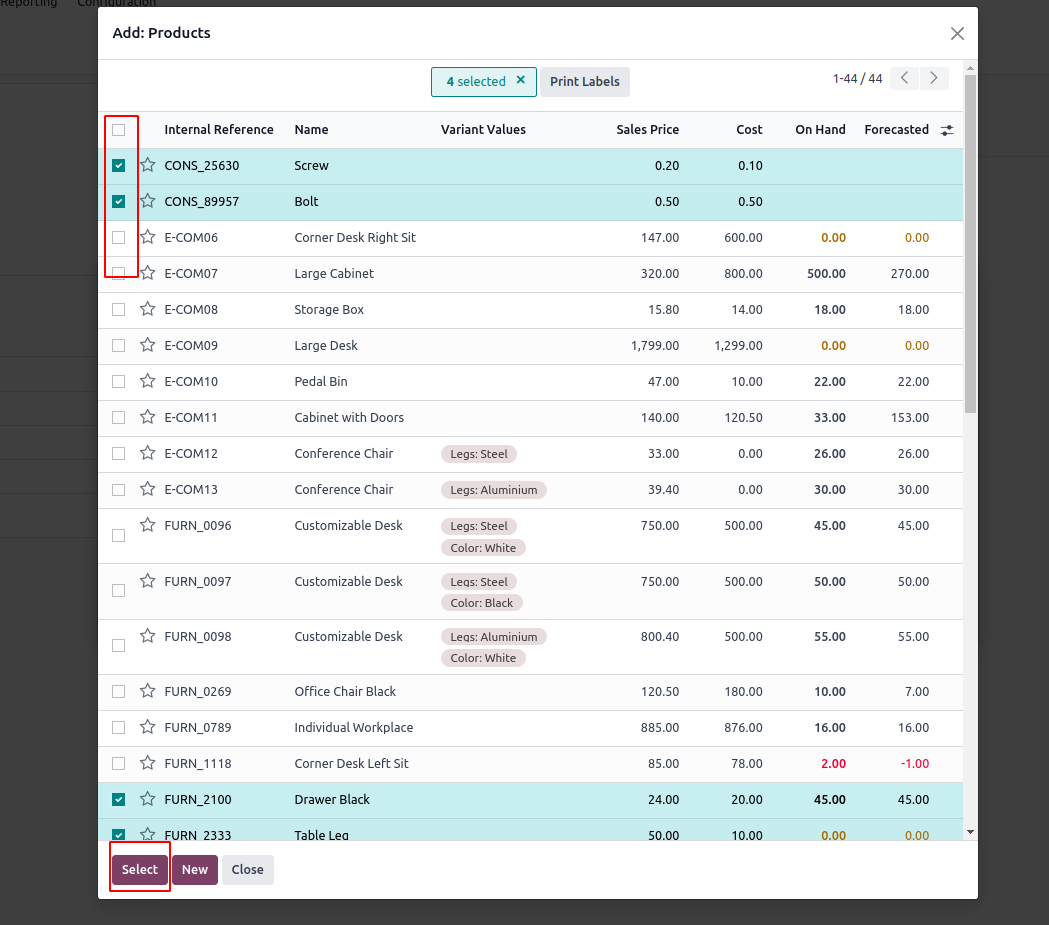Click the 1-44 / 44 pager counter

[858, 79]
